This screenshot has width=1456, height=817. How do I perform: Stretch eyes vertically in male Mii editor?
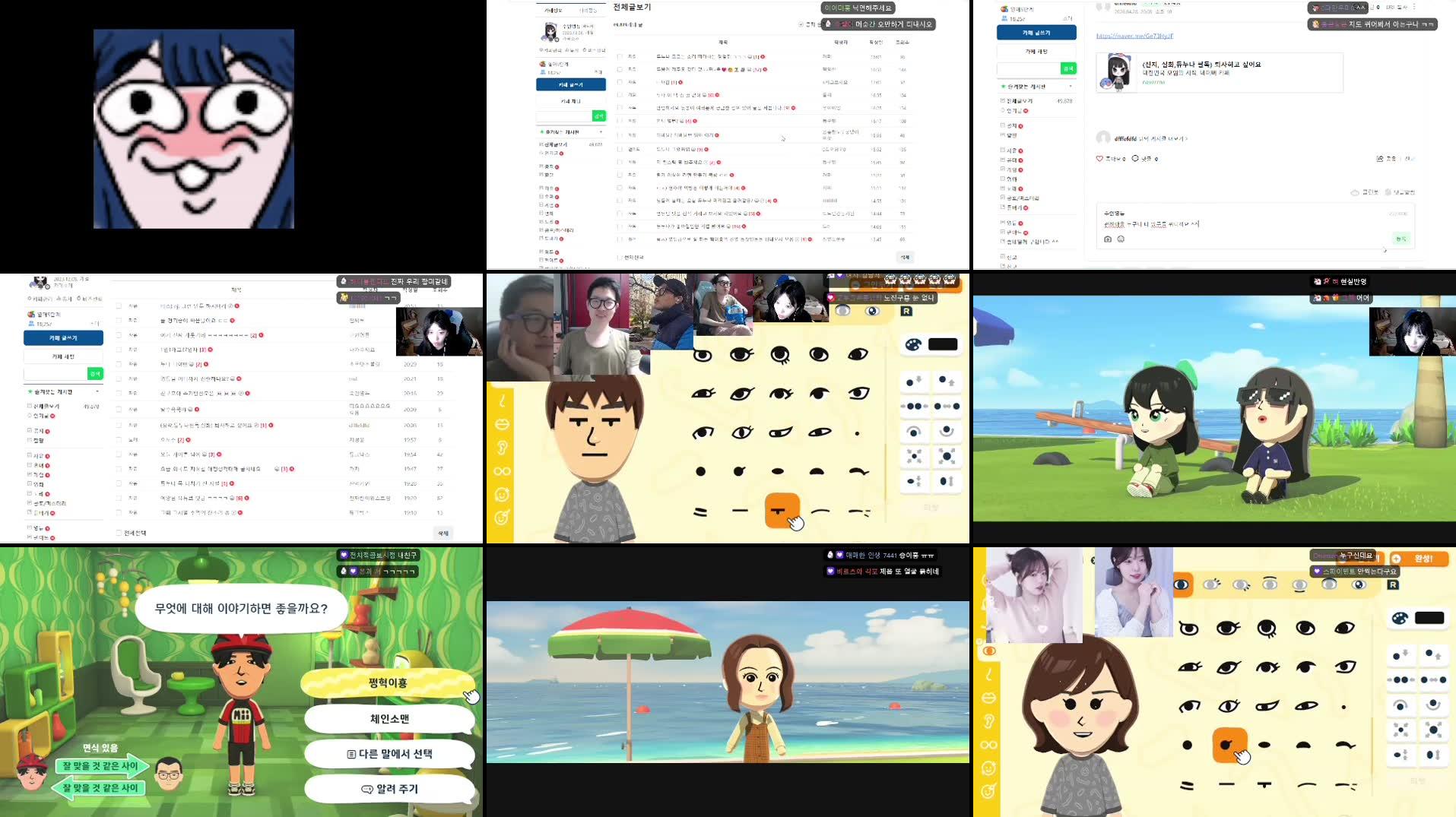(x=947, y=481)
